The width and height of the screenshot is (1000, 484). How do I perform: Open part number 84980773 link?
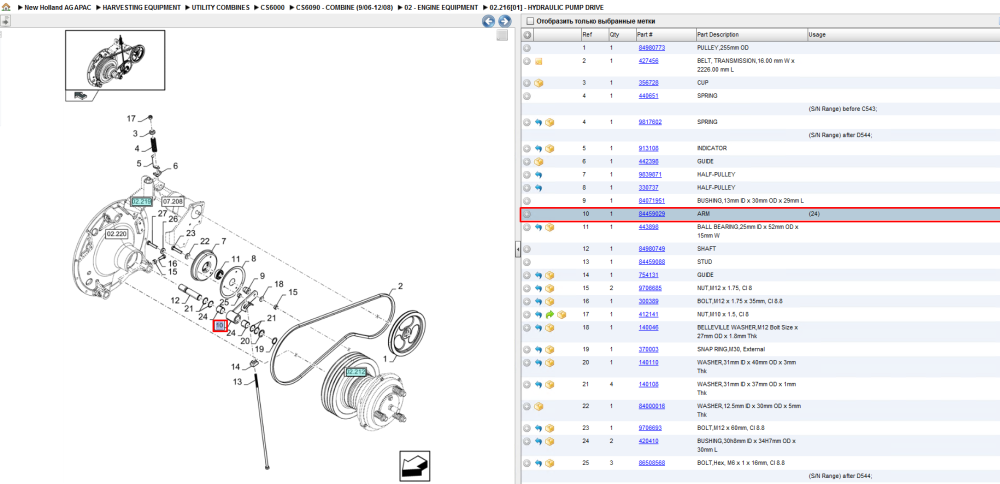point(652,48)
